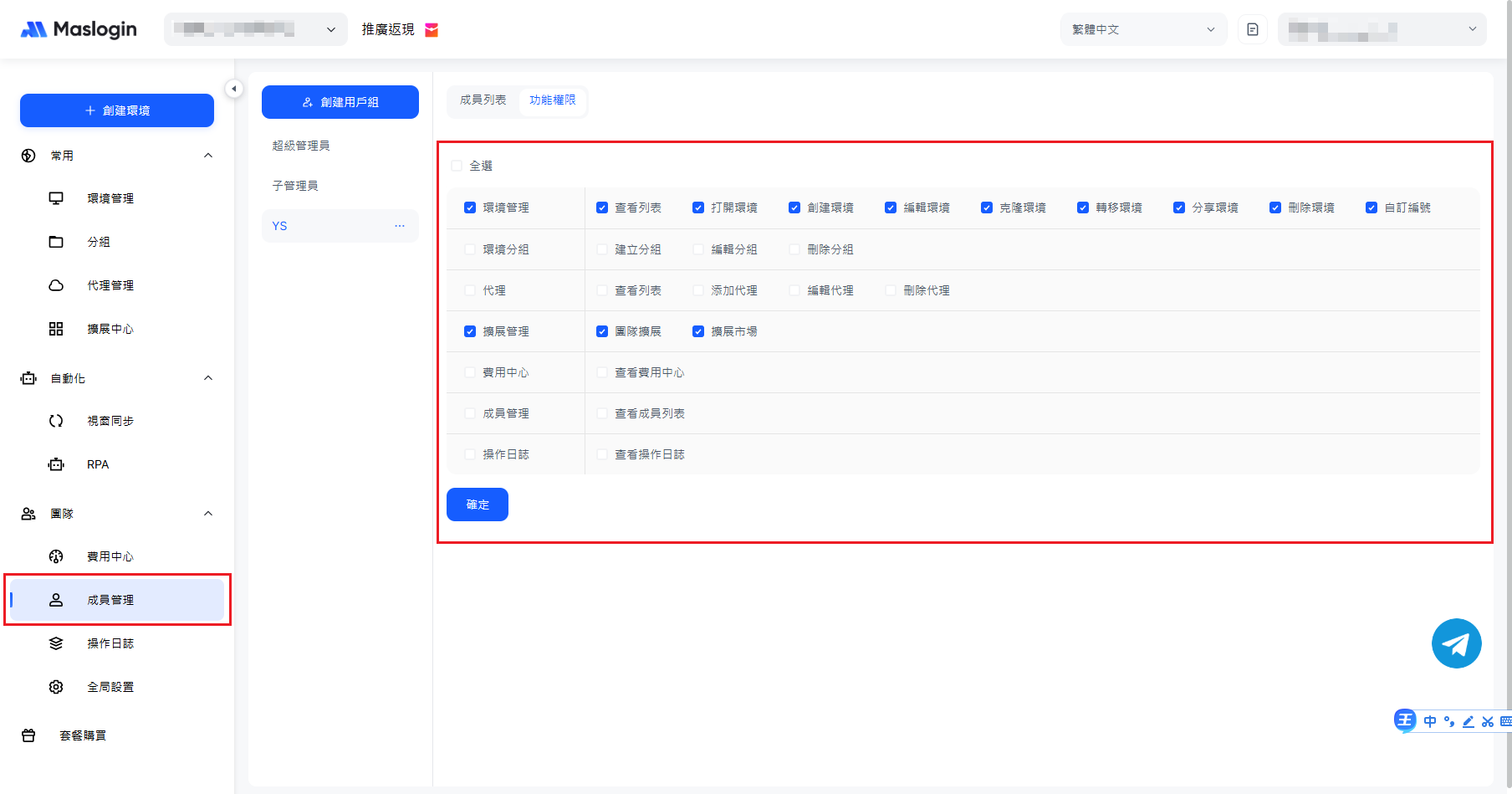Open the document icon in top bar
Viewport: 1512px width, 794px height.
point(1252,29)
